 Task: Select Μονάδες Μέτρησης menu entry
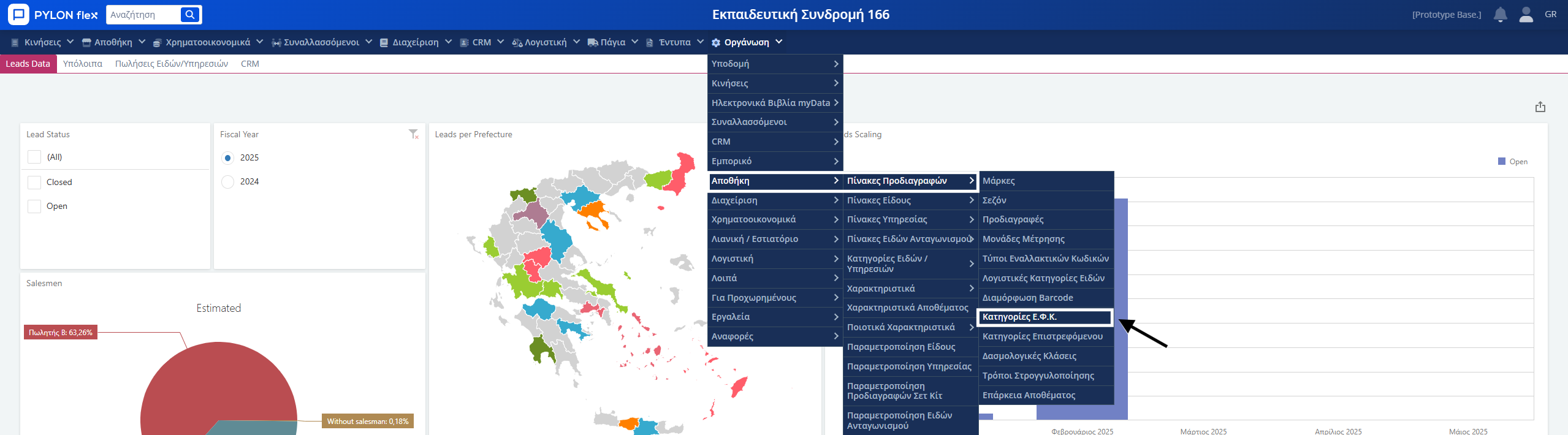click(x=1046, y=239)
